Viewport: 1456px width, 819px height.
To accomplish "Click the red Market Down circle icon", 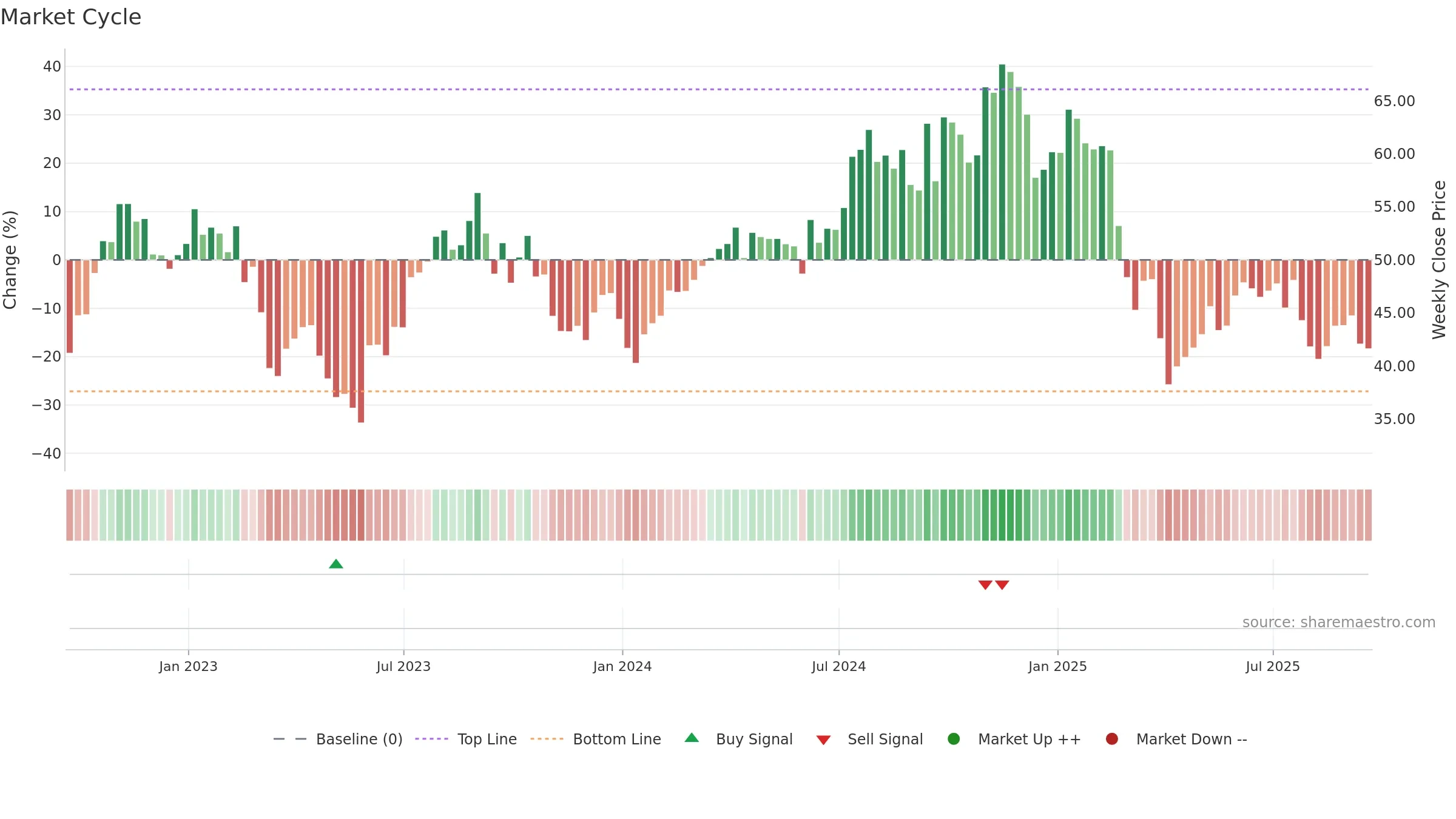I will pos(1112,739).
